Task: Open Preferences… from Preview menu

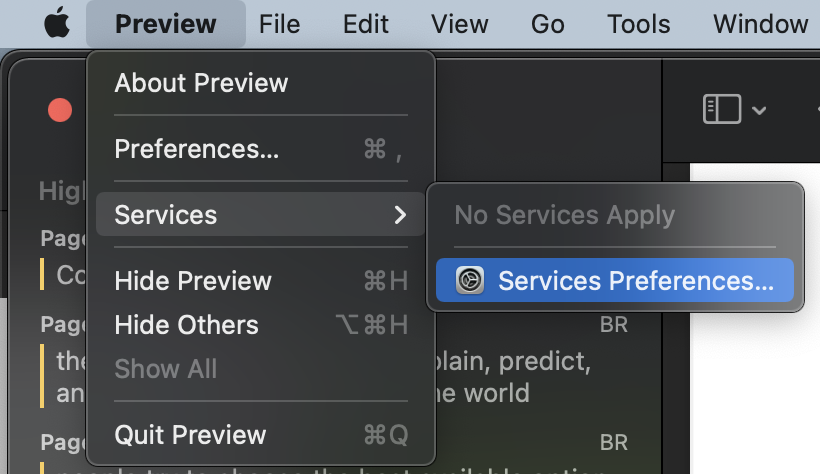Action: (x=197, y=149)
